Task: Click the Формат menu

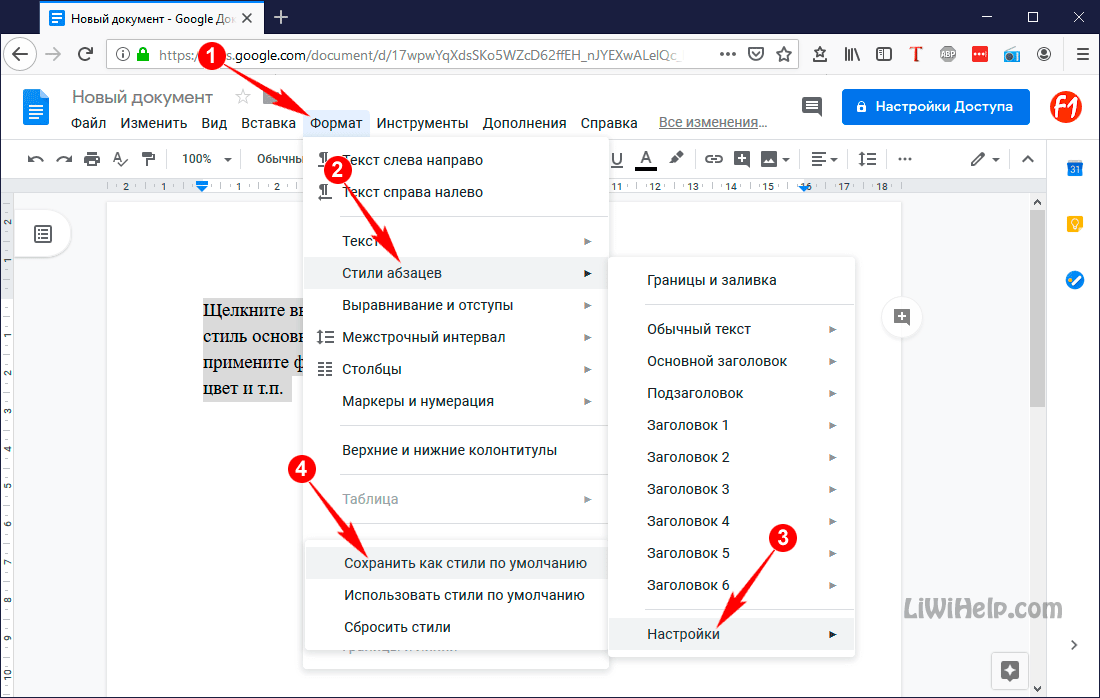Action: 336,123
